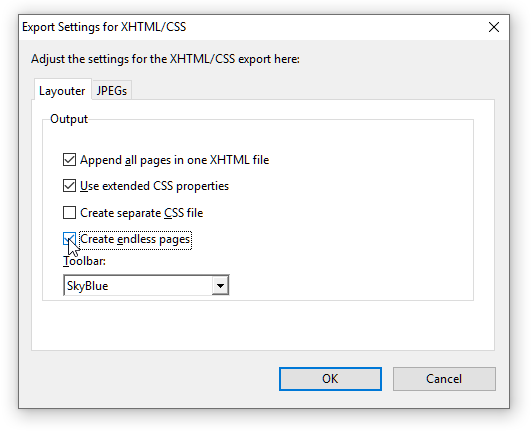Switch to the Layouter tab
This screenshot has height=433, width=531.
62,90
